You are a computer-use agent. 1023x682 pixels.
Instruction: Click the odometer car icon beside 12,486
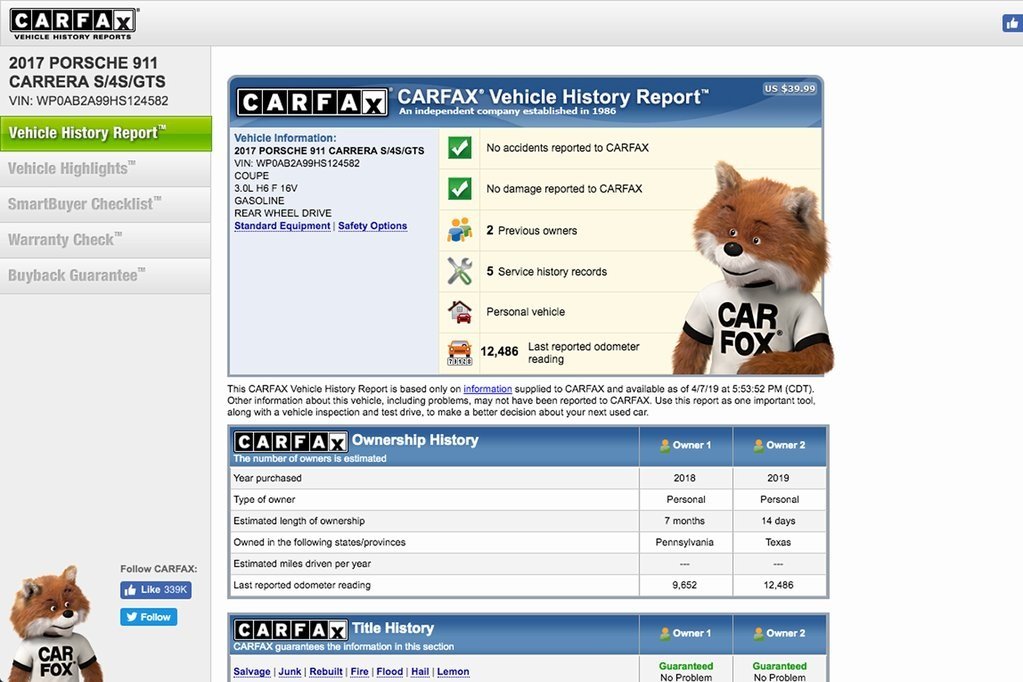[460, 352]
